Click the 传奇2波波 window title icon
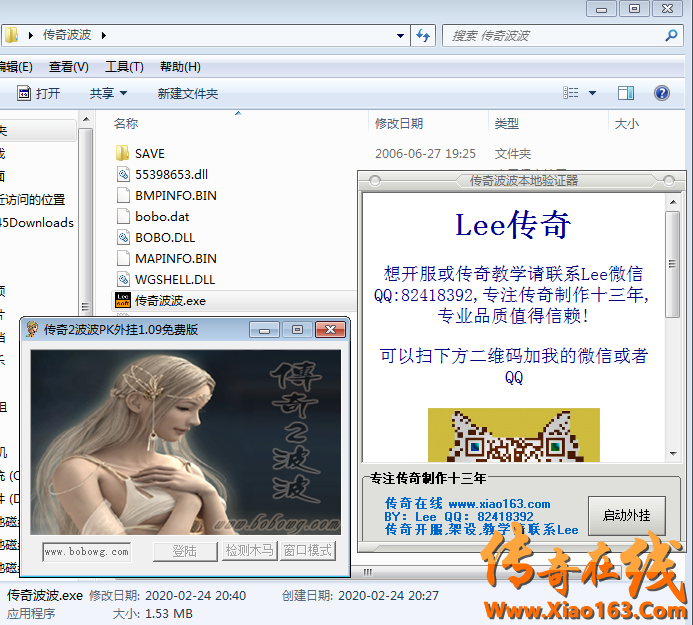The image size is (693, 625). tap(32, 329)
